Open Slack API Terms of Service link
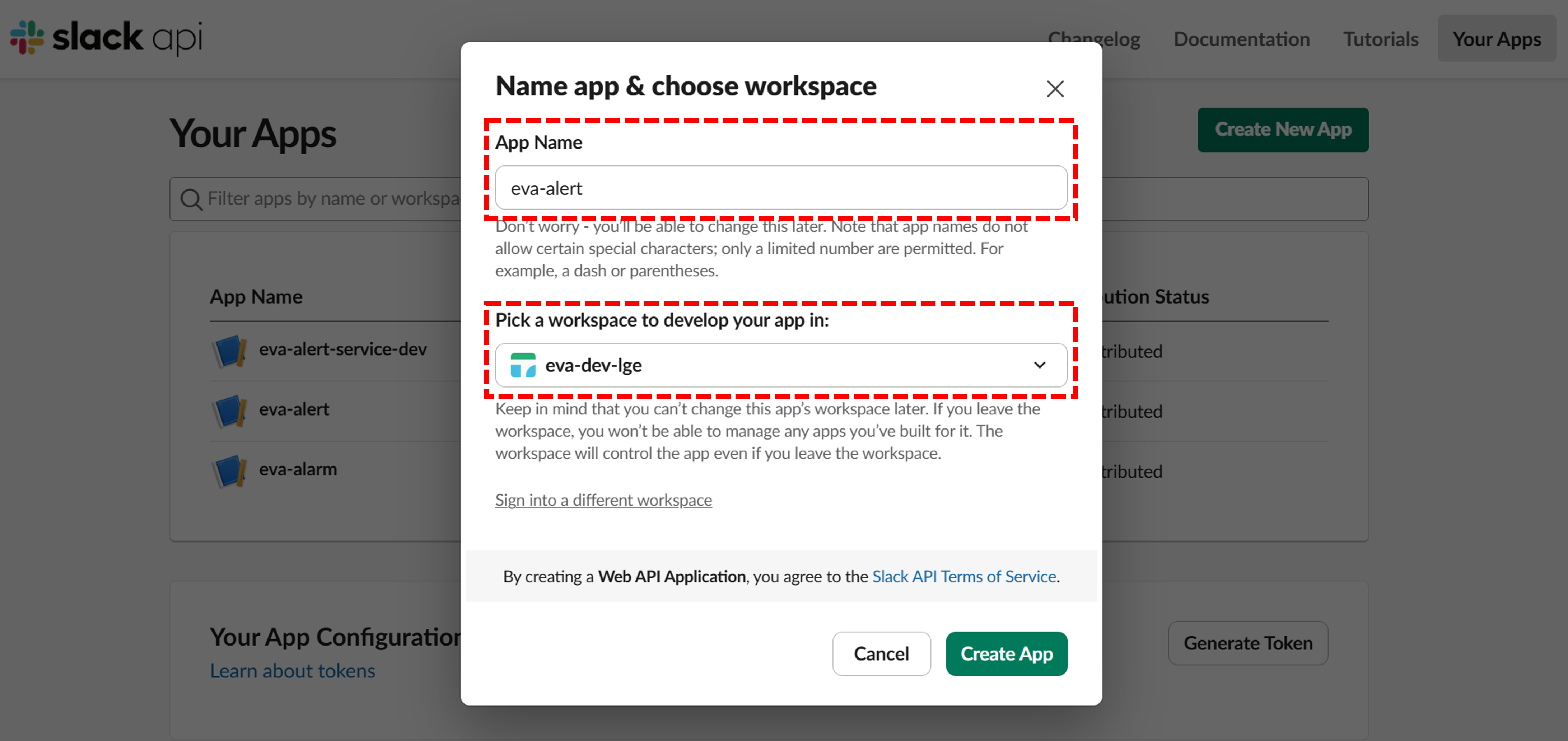 (x=963, y=576)
